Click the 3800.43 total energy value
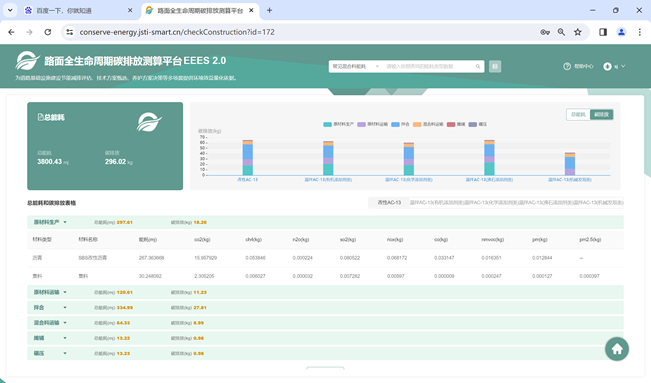Screen dimensions: 651x383 [49, 162]
